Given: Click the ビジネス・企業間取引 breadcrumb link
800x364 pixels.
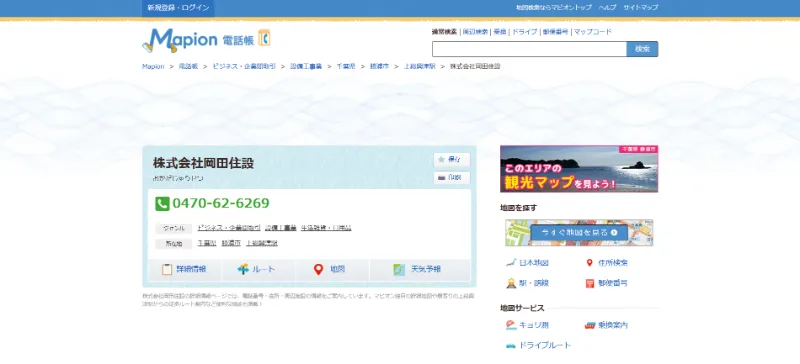Looking at the screenshot, I should [x=244, y=66].
